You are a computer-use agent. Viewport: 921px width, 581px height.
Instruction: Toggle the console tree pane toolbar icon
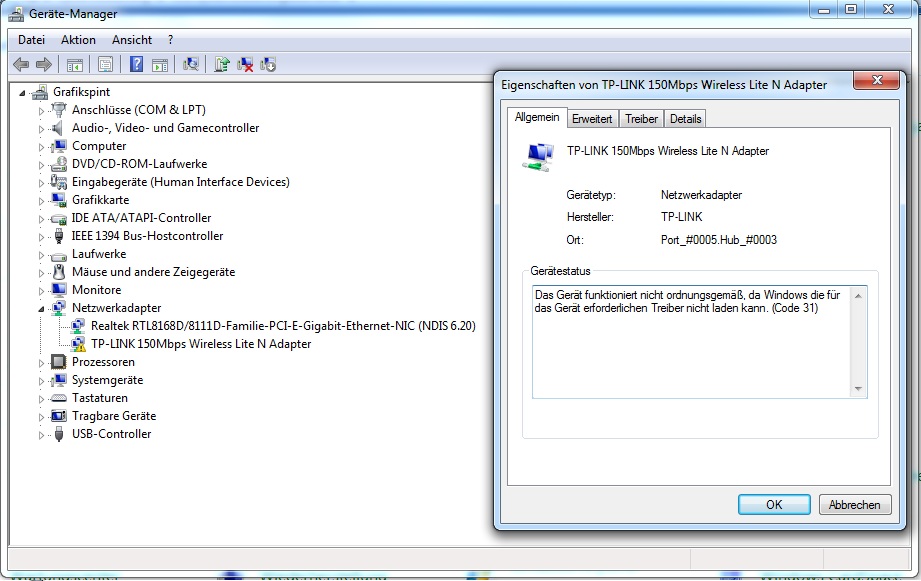[75, 65]
